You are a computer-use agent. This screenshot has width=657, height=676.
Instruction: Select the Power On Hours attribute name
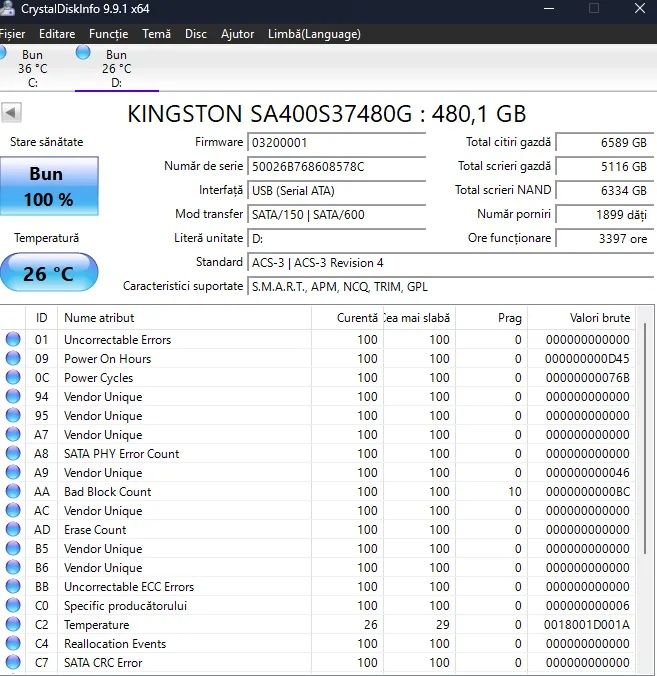click(x=107, y=359)
